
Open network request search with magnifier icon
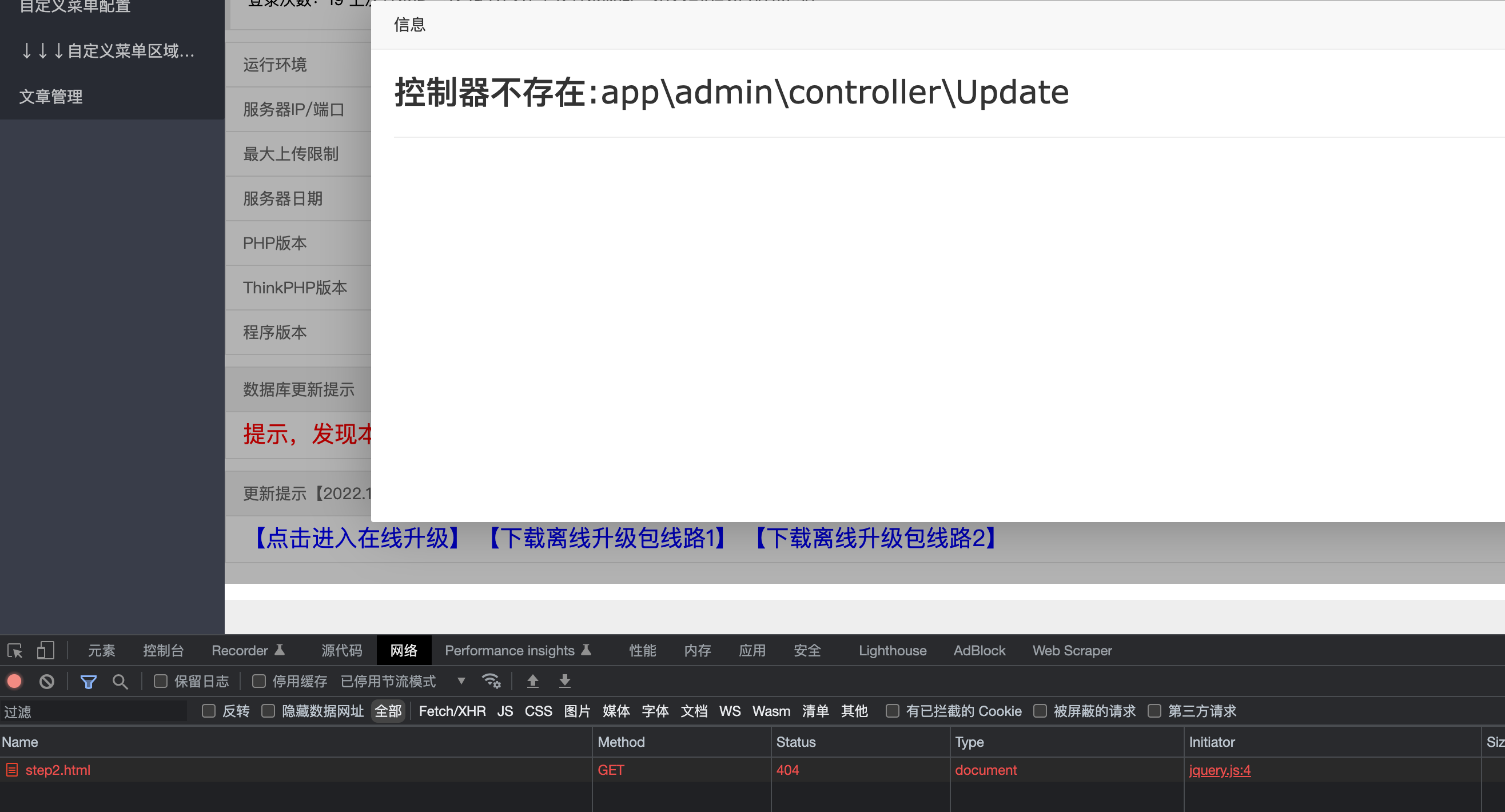120,681
